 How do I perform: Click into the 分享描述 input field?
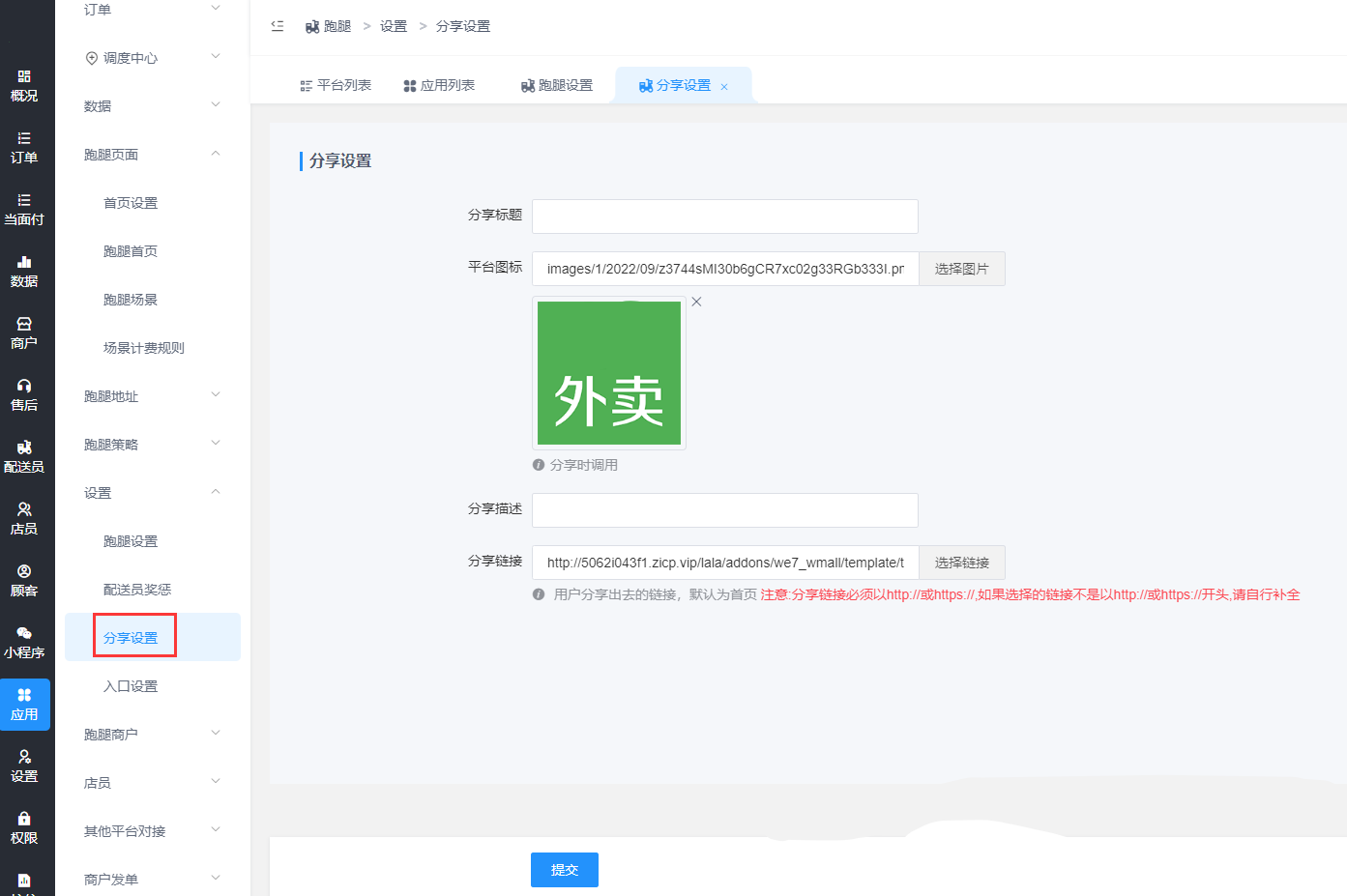pyautogui.click(x=725, y=510)
